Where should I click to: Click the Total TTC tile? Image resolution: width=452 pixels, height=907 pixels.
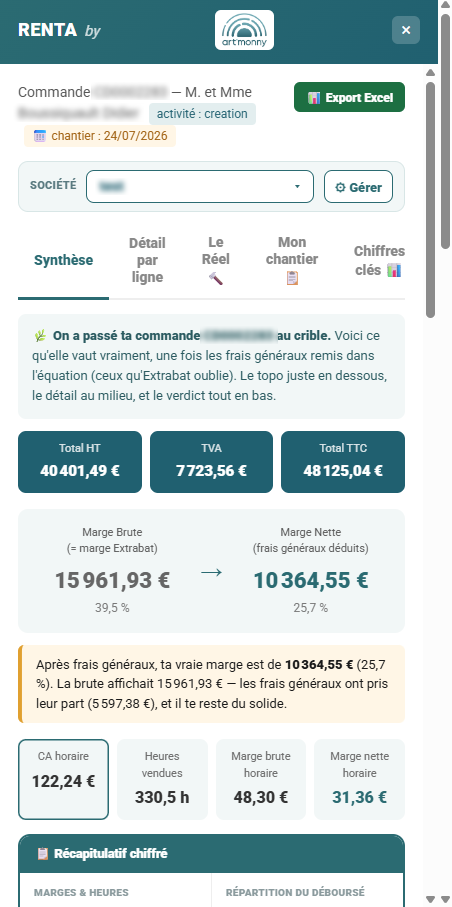coord(343,462)
